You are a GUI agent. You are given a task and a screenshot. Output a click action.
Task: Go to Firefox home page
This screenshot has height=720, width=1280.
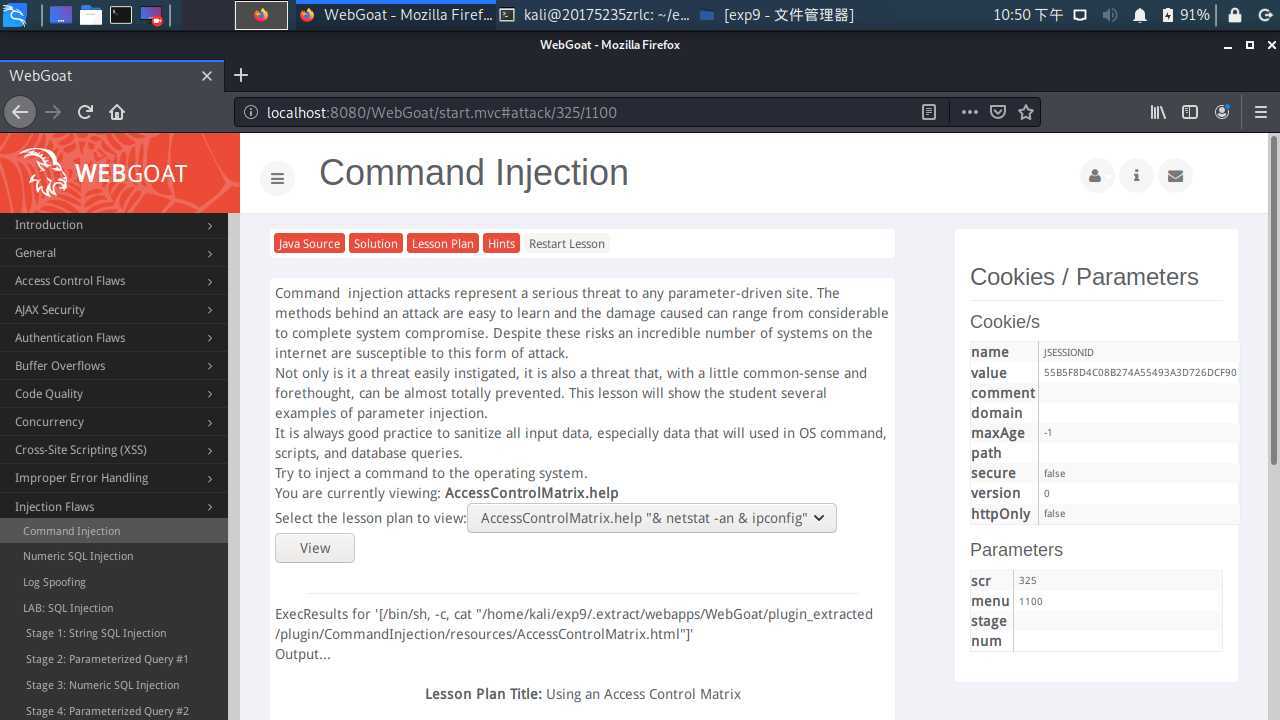117,112
